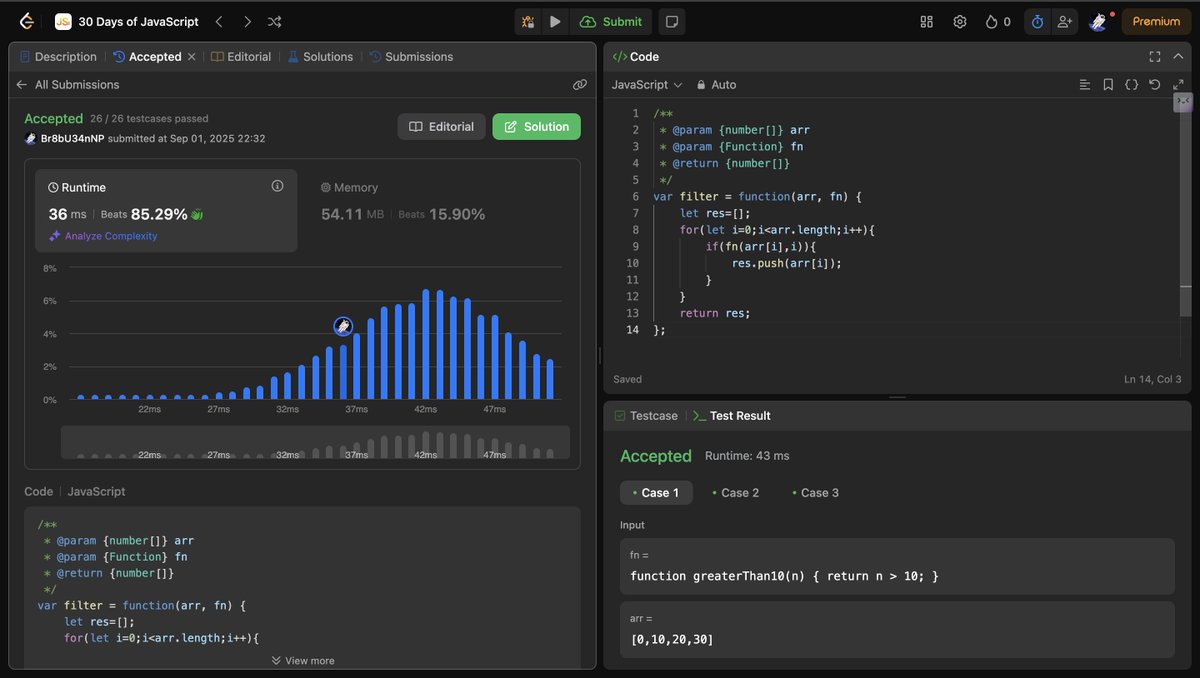Viewport: 1200px width, 678px height.
Task: Expand the code with View more
Action: tap(303, 660)
